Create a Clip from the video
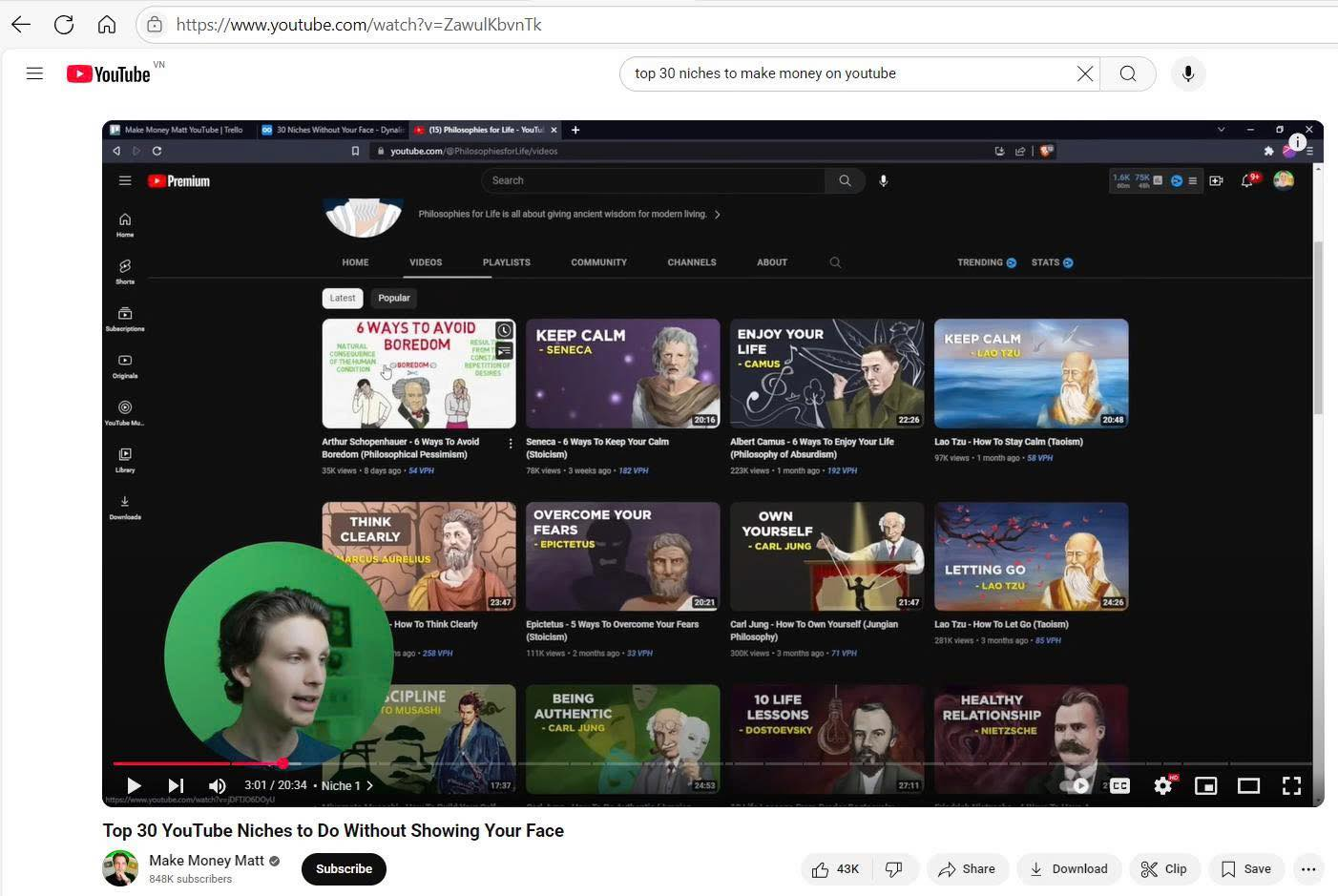The height and width of the screenshot is (896, 1338). pyautogui.click(x=1164, y=868)
